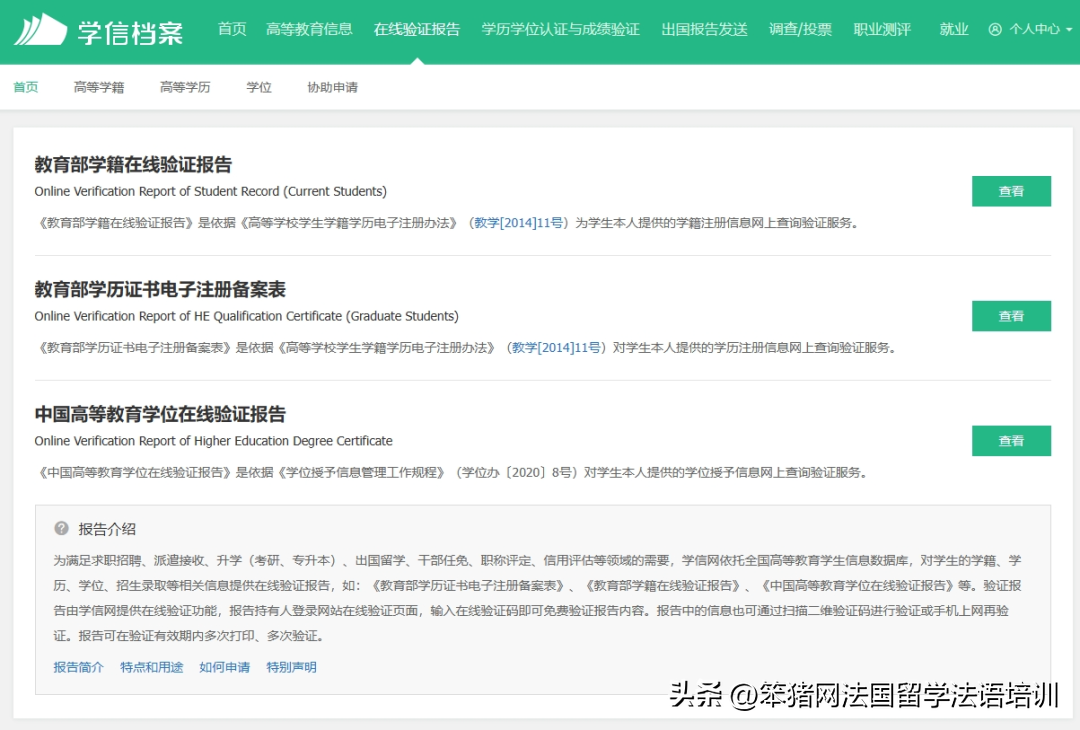Open the 协助申请 sub-tab
The image size is (1080, 730).
(x=332, y=87)
